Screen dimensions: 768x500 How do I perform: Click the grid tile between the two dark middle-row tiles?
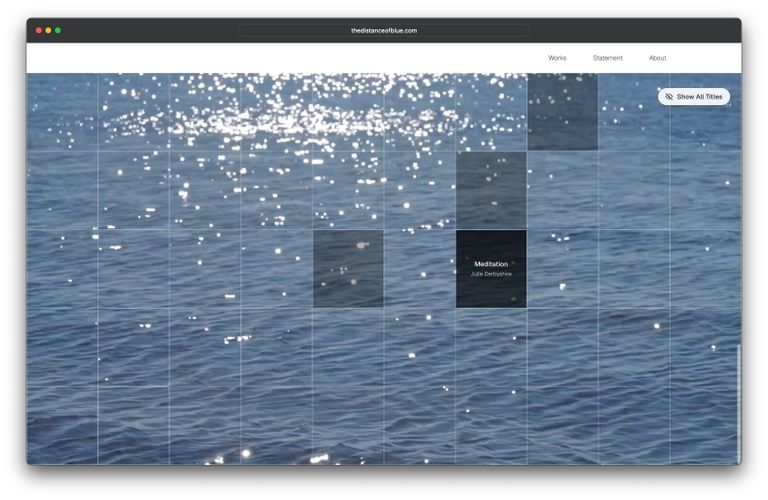pos(420,269)
